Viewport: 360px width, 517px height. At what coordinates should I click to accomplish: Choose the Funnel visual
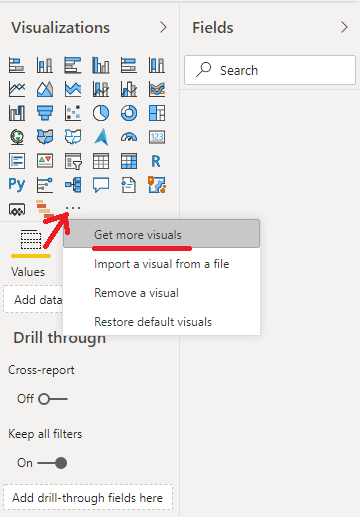point(45,113)
